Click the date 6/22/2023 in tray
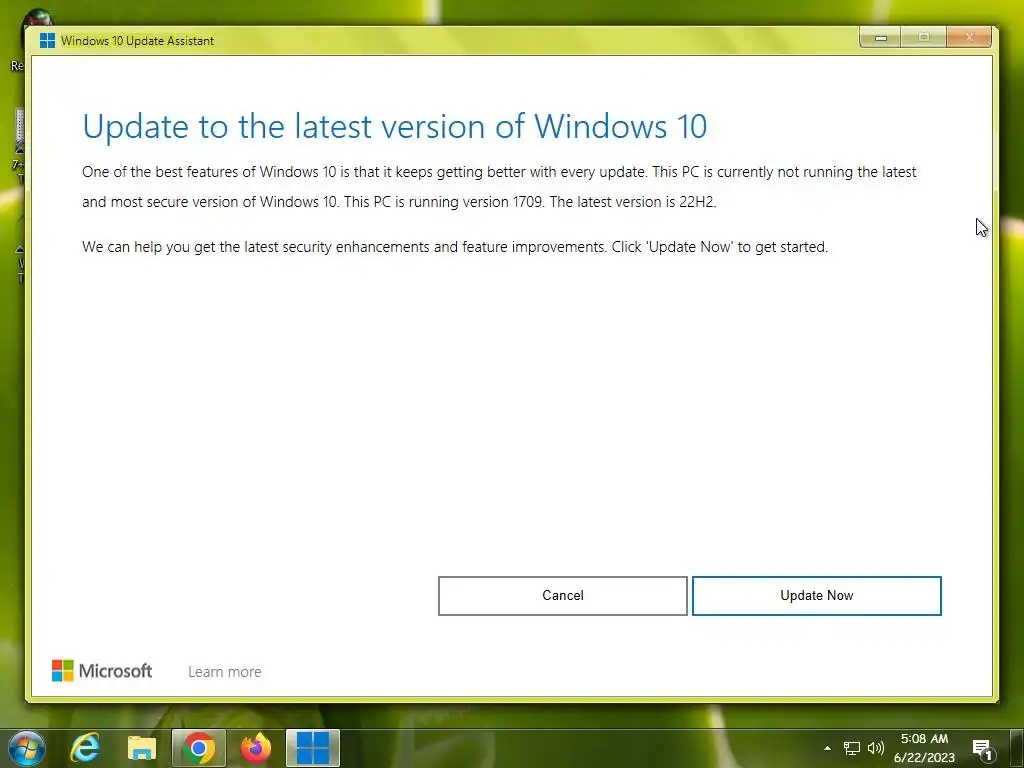 pos(924,758)
